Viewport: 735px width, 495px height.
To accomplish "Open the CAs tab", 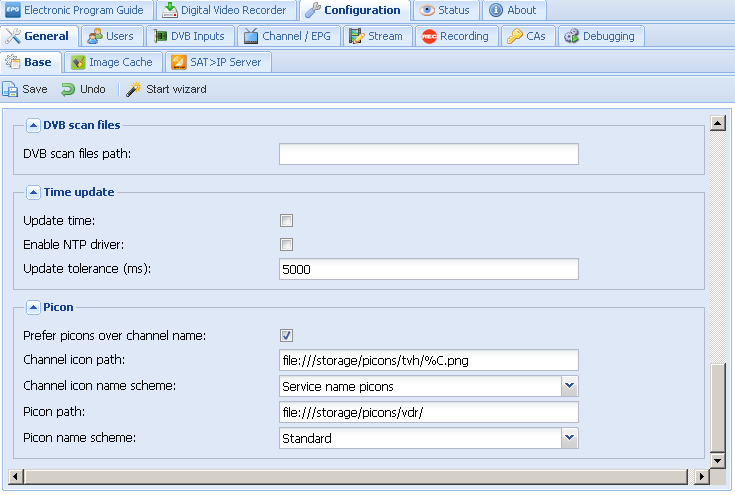I will pos(528,36).
